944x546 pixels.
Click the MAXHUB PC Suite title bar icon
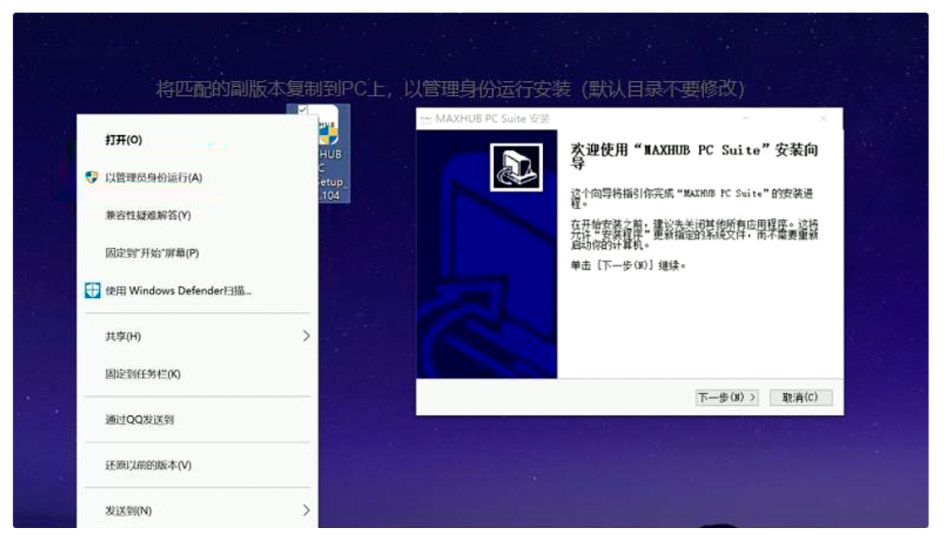[426, 119]
